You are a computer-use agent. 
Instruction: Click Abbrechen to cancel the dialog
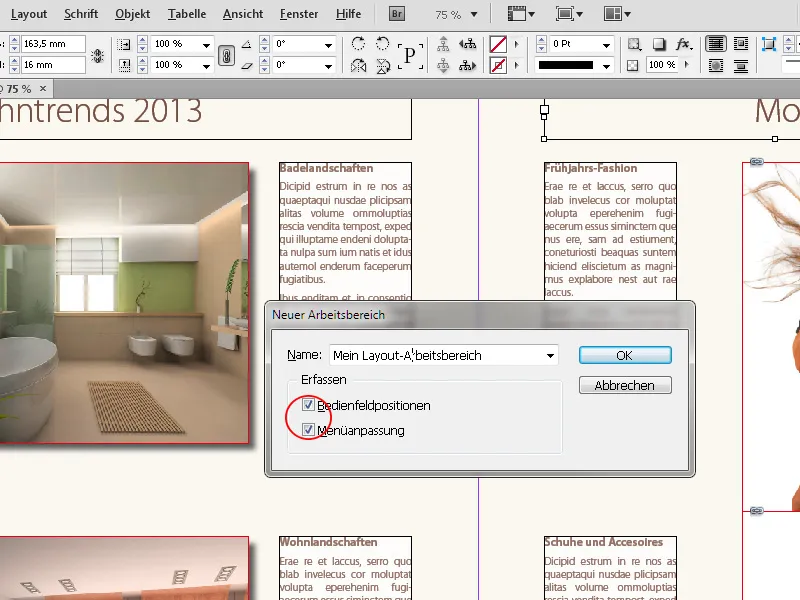click(625, 385)
